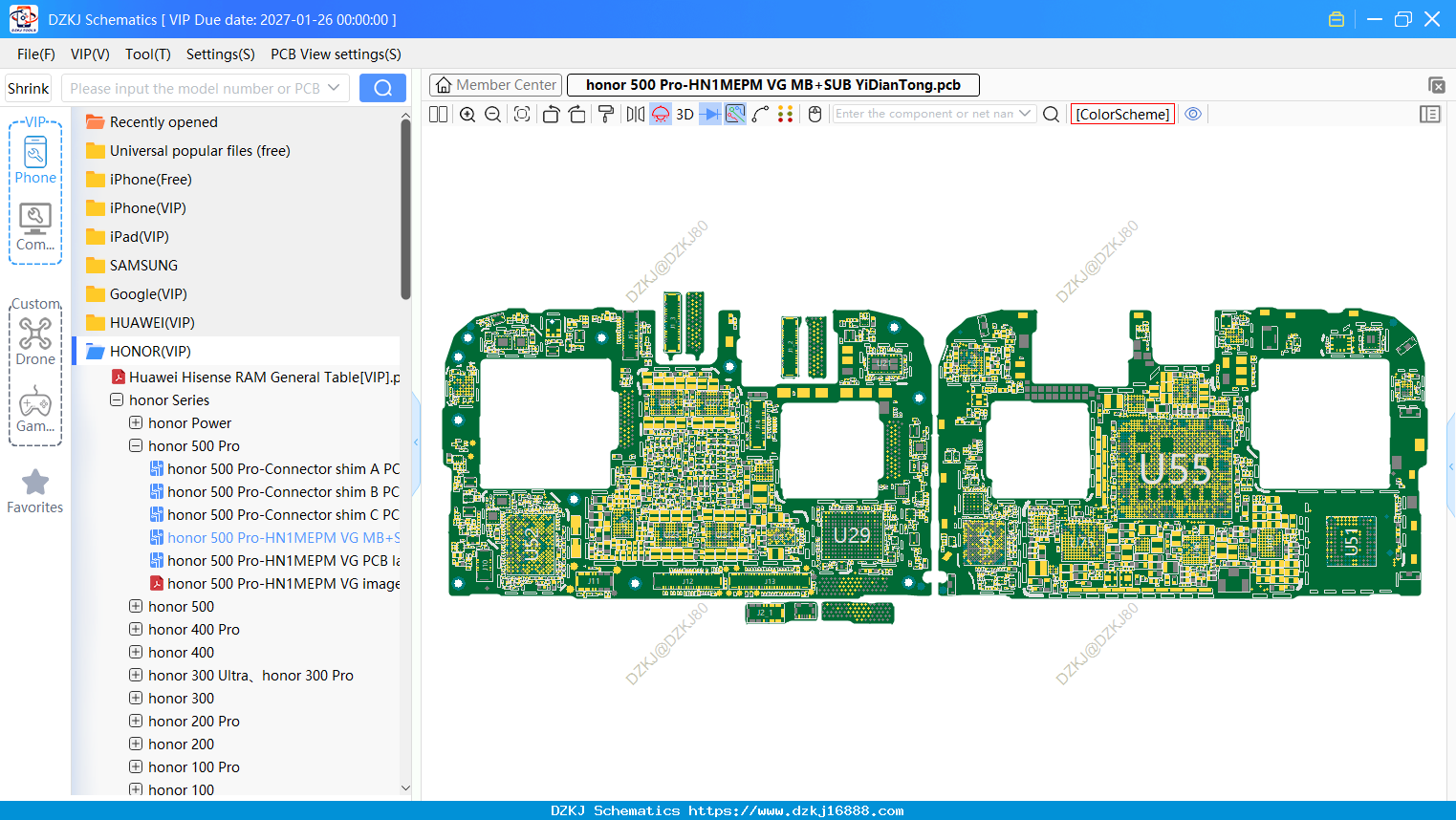
Task: Click the Member Center button
Action: (x=495, y=85)
